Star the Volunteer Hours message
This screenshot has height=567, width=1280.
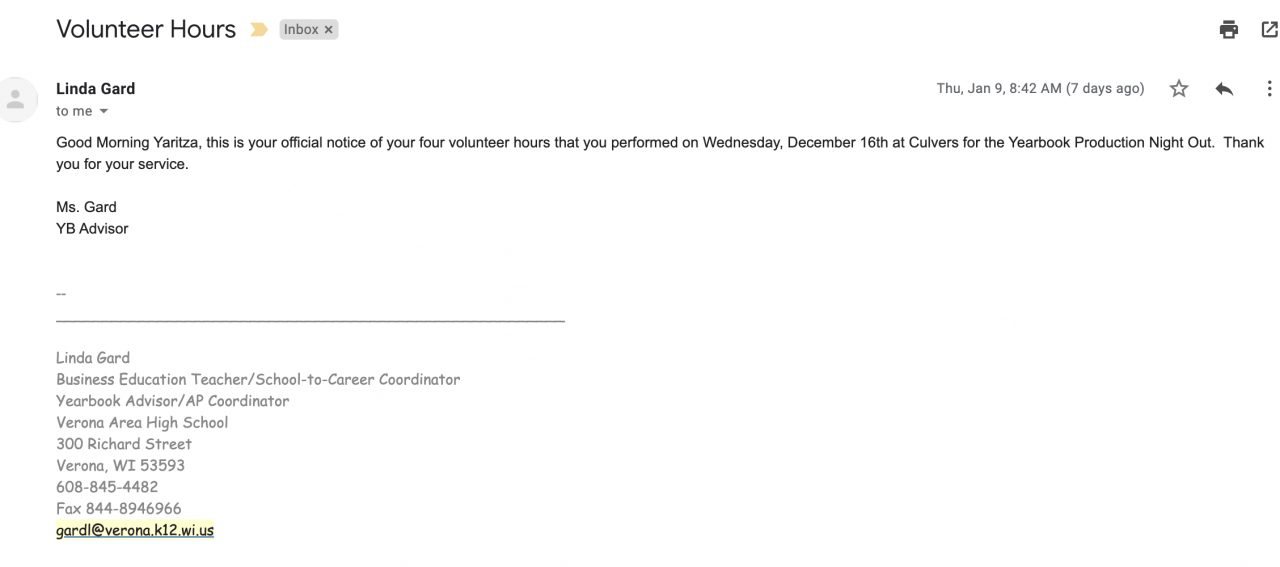1179,89
